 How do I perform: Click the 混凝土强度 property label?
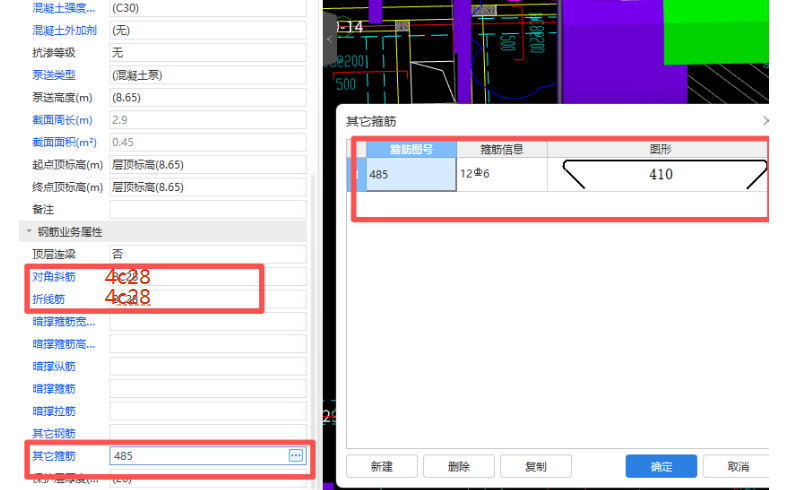64,8
